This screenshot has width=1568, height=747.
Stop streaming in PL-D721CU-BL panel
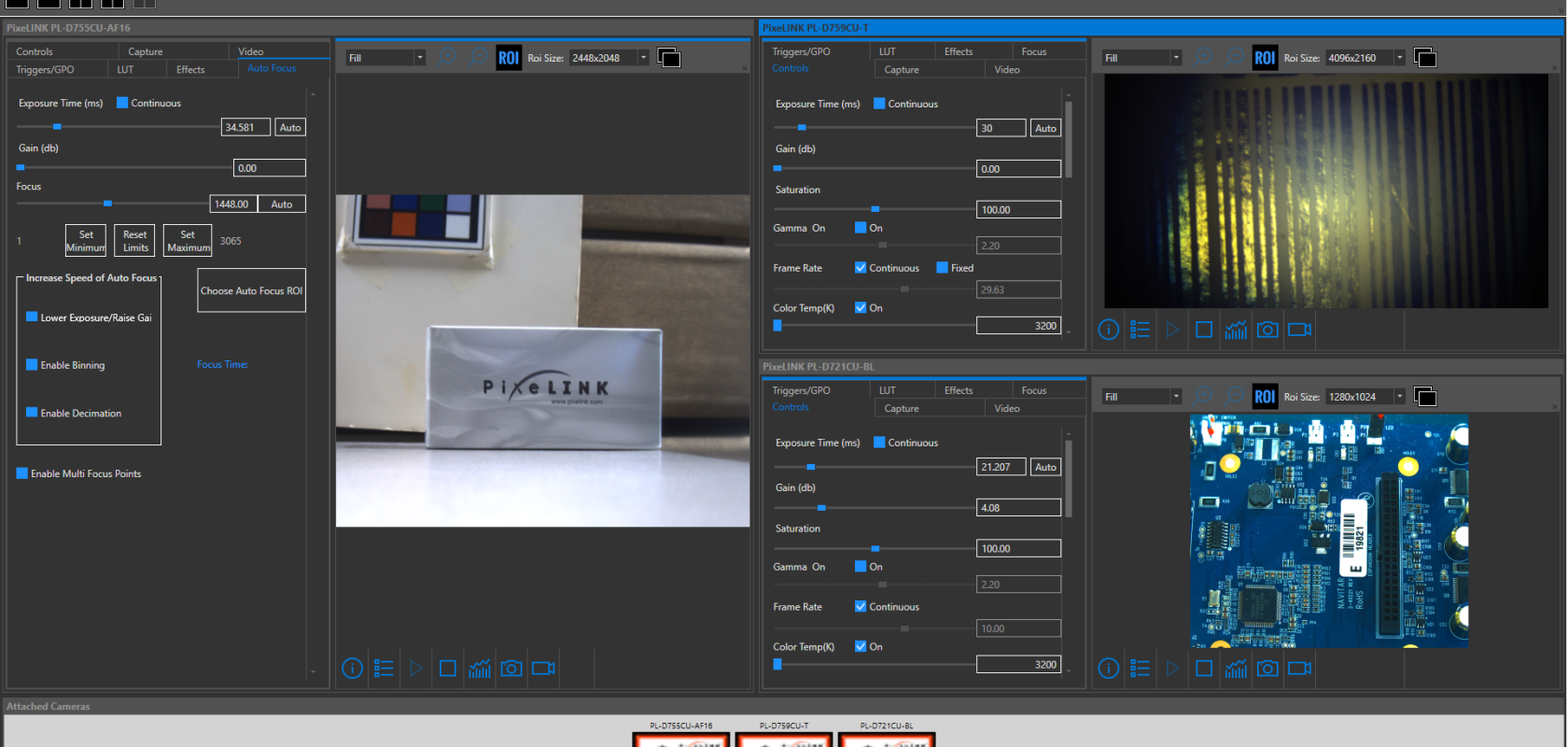pyautogui.click(x=1204, y=669)
